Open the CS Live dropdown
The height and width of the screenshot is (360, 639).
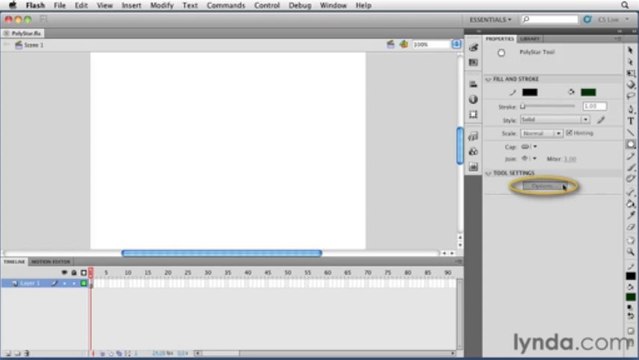[x=613, y=20]
